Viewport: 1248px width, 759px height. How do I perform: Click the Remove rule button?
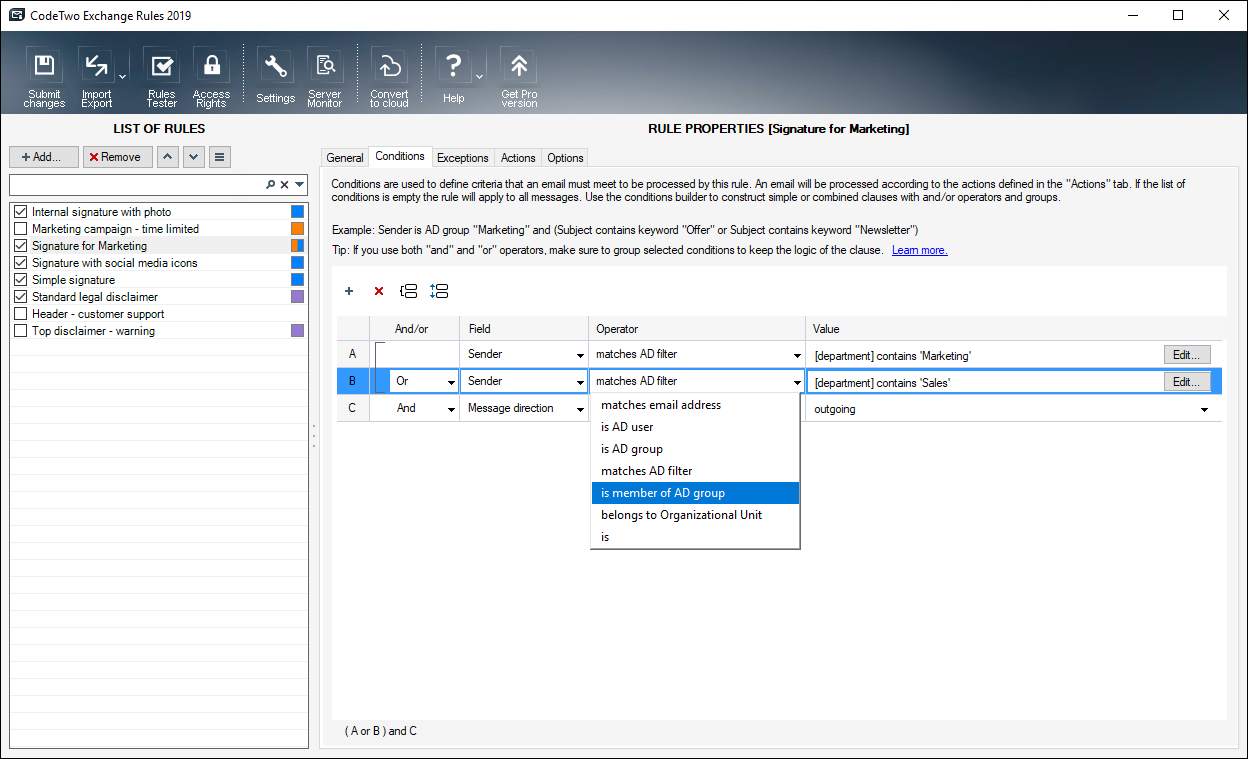click(118, 157)
